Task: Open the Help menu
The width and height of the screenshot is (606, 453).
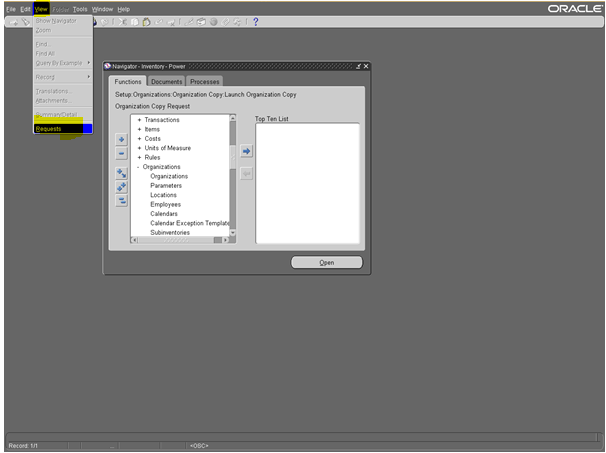Action: point(124,9)
